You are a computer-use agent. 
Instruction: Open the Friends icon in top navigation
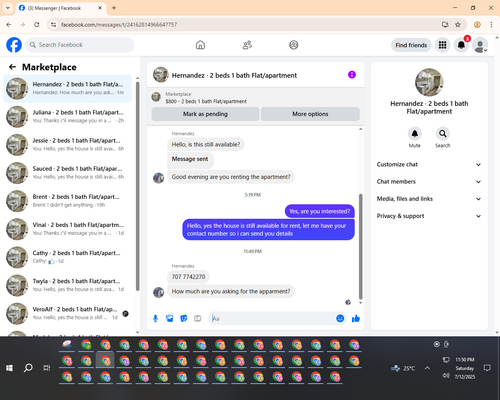[247, 45]
